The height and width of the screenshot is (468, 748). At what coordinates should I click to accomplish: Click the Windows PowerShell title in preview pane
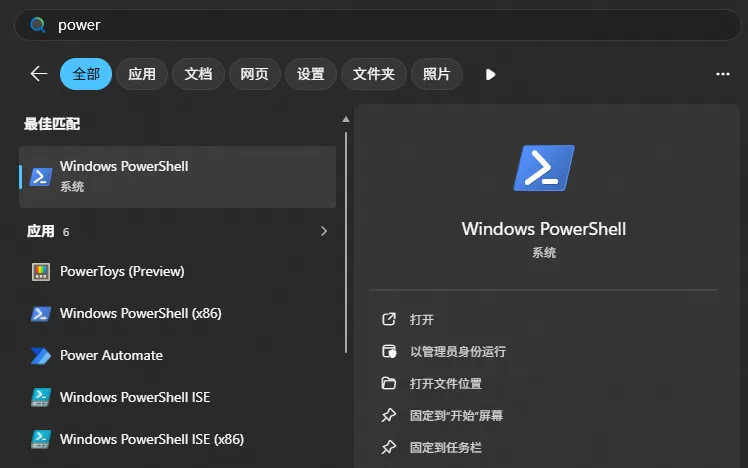[x=544, y=229]
